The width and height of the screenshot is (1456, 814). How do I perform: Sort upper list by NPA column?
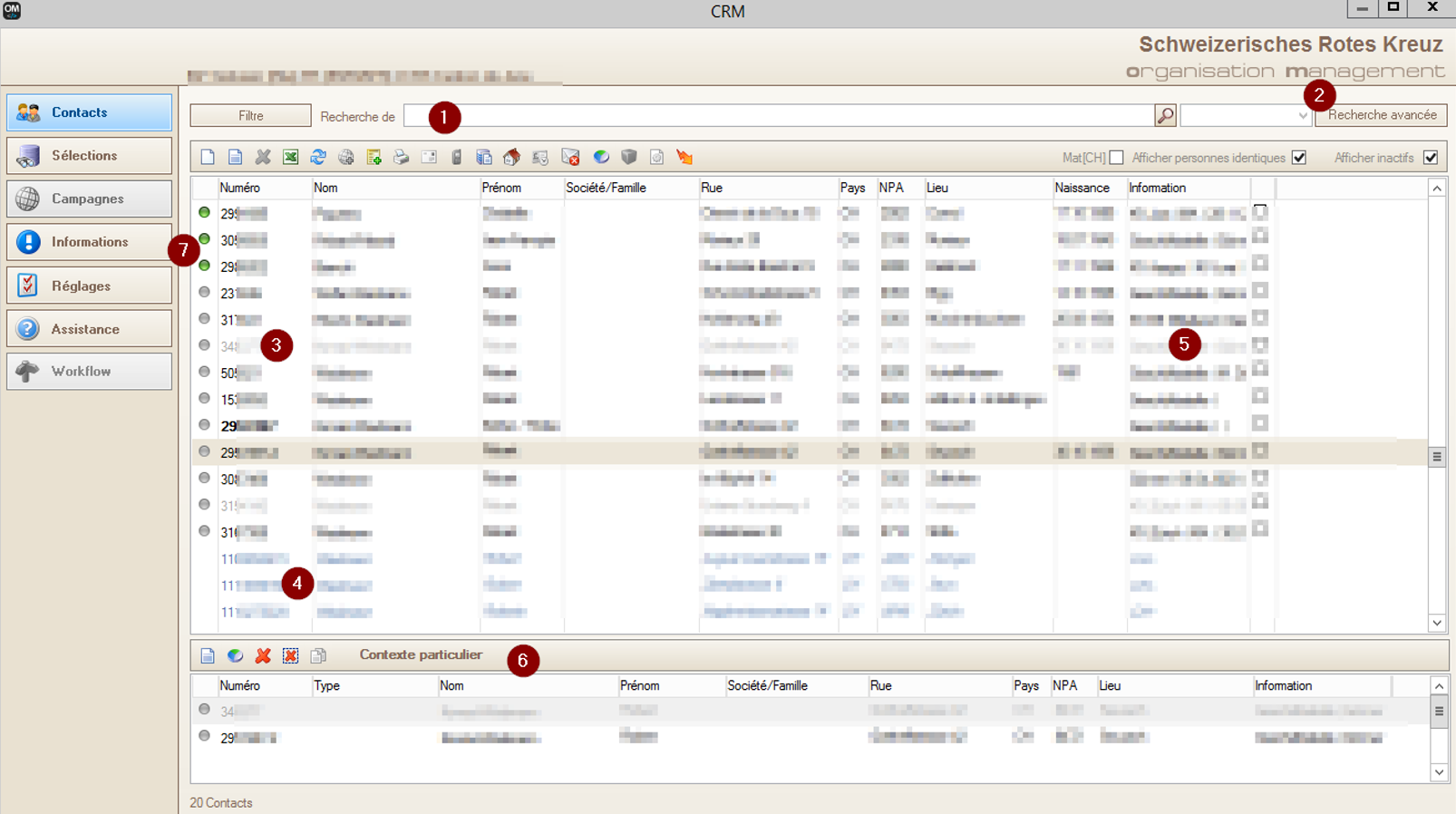point(899,188)
